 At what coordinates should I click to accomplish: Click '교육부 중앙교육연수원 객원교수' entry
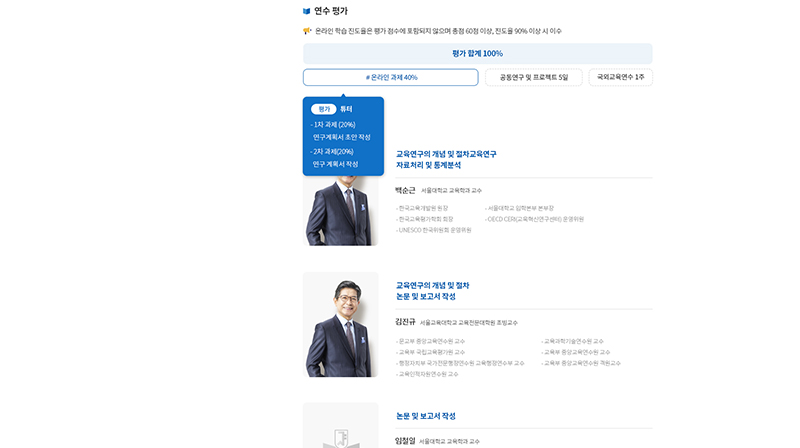(581, 364)
